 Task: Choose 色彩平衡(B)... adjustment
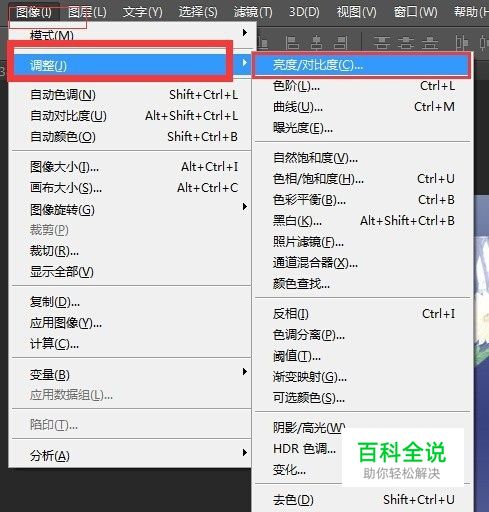(x=362, y=200)
